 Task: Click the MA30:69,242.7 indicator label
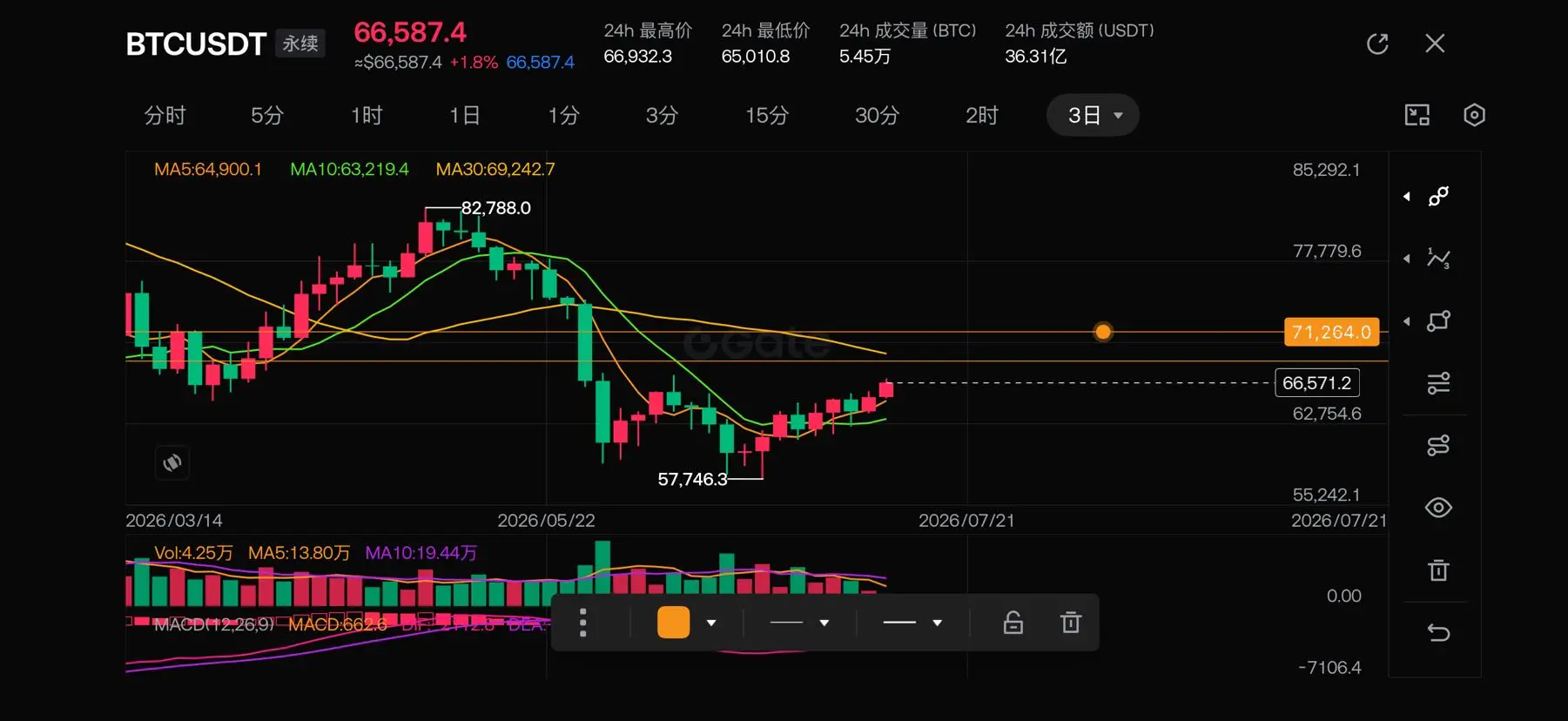tap(495, 170)
